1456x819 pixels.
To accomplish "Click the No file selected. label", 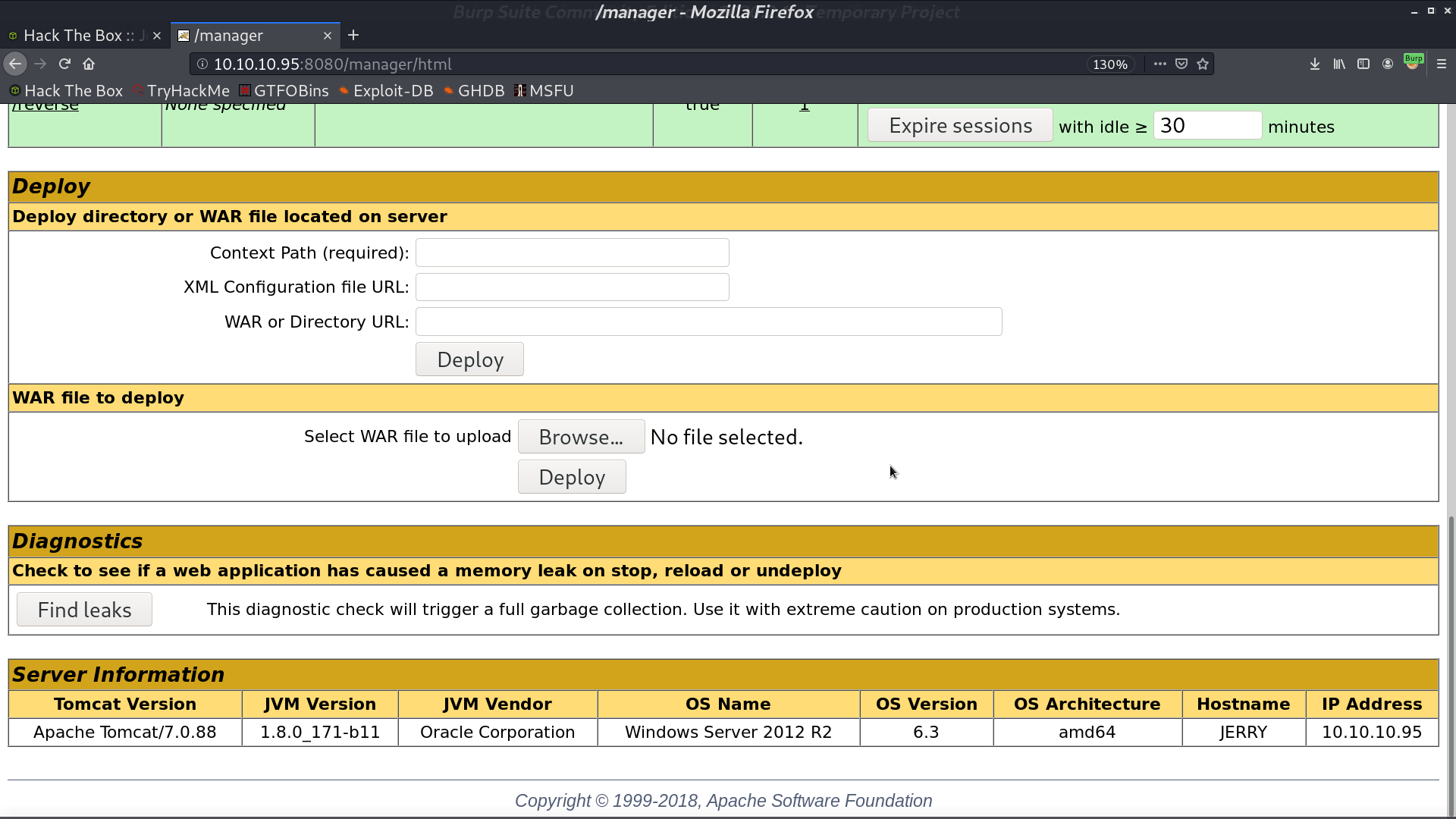I will tap(726, 438).
